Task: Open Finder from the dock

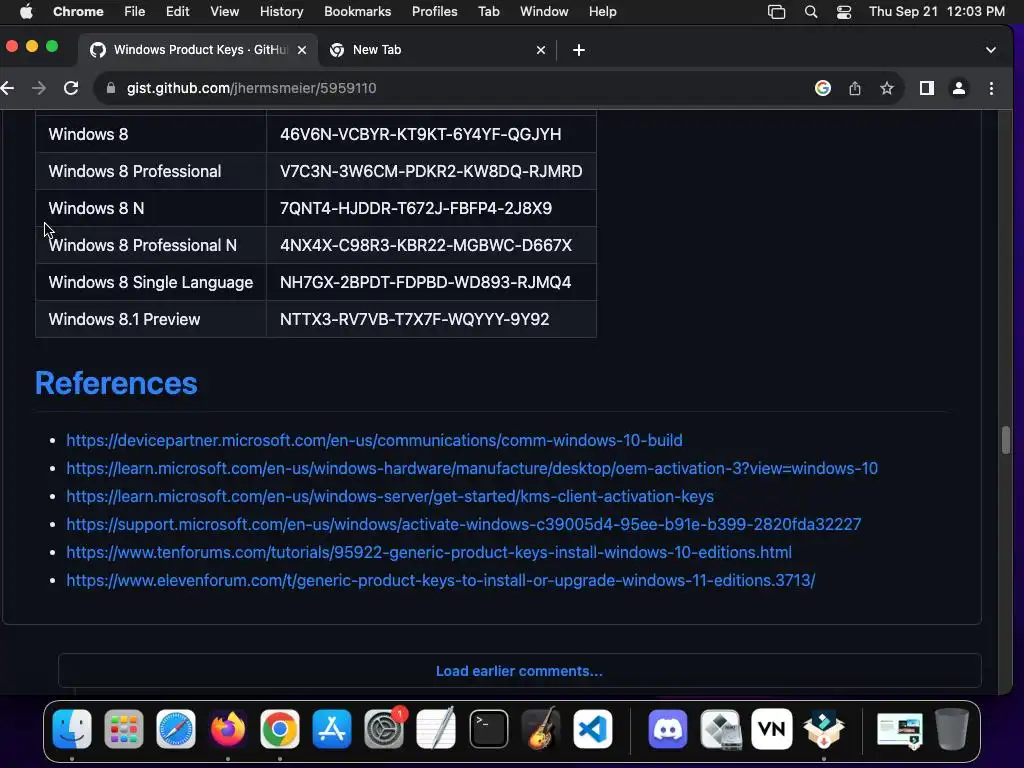Action: [72, 729]
